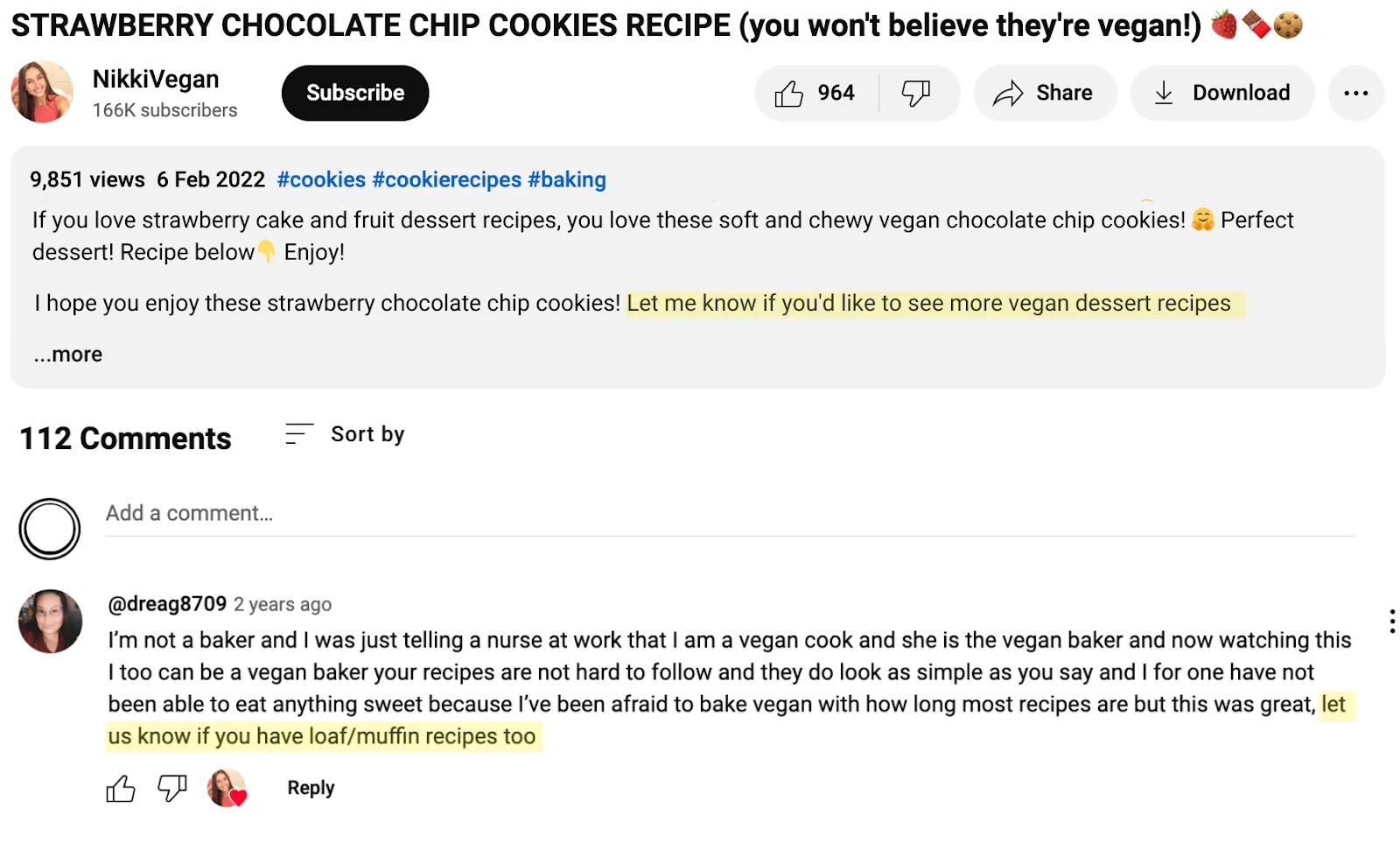
Task: Click the Add a comment field
Action: (350, 513)
